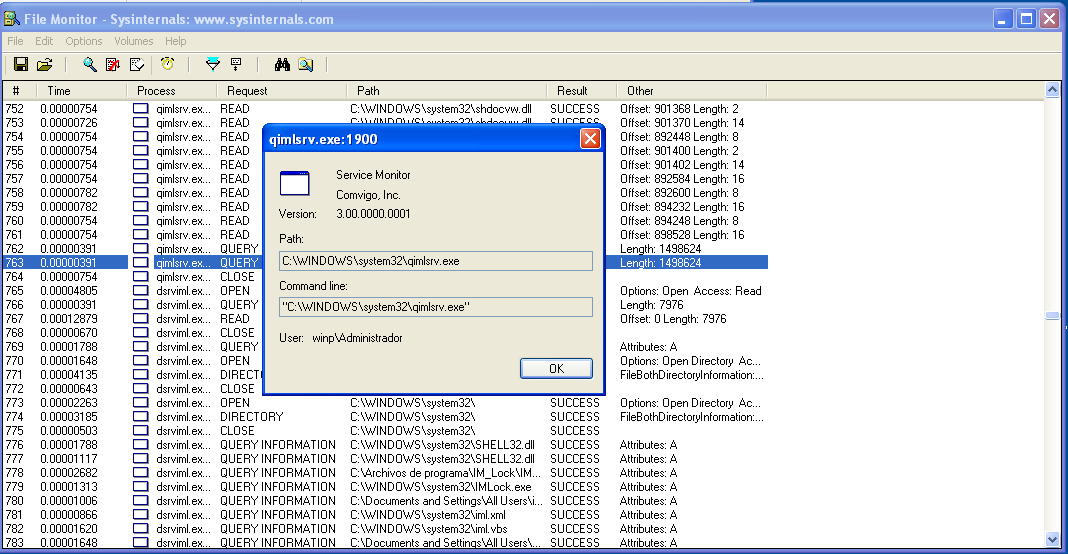Click process icon in row 761
Screen dimensions: 1068x554
pos(140,234)
